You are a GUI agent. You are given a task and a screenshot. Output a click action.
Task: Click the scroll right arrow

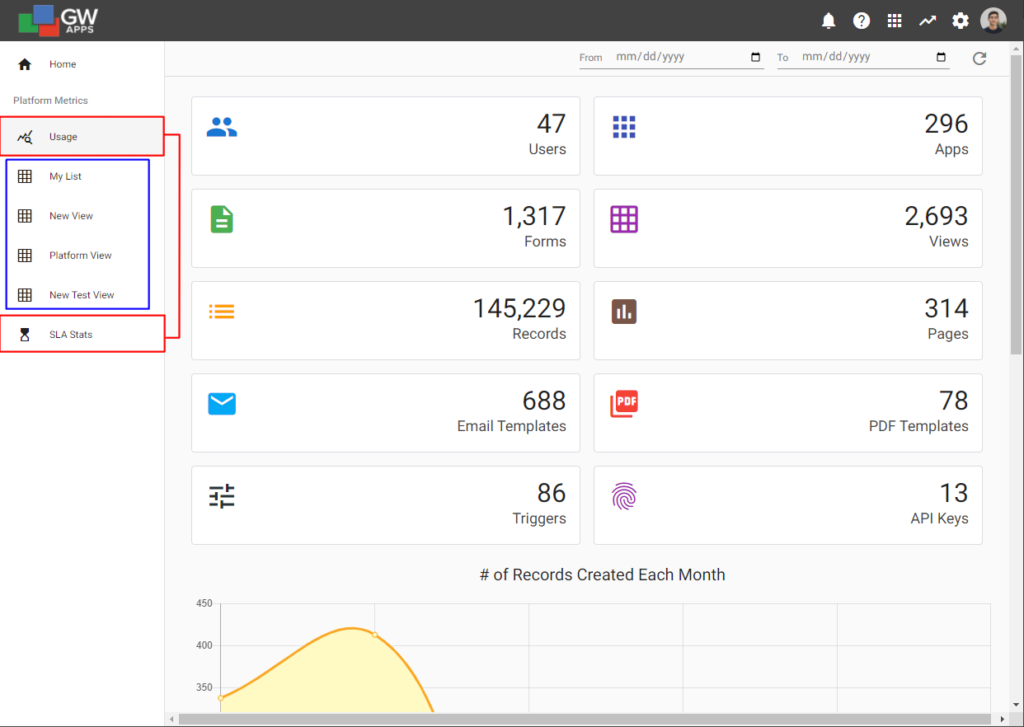(1002, 719)
